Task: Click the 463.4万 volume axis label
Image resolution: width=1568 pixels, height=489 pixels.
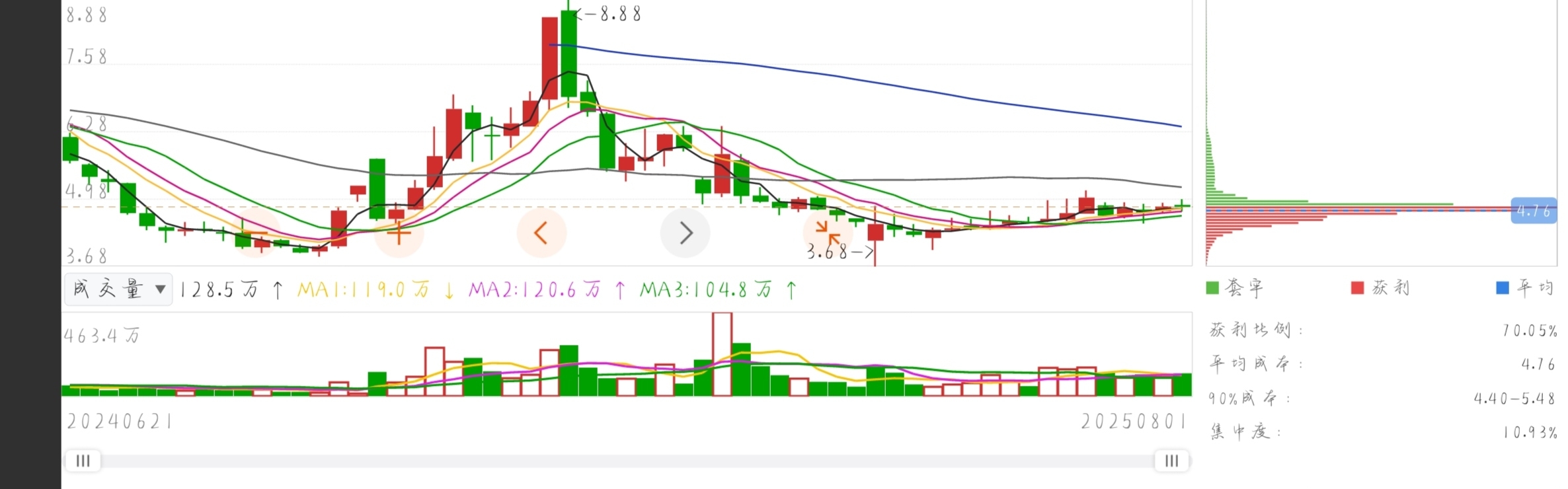Action: pyautogui.click(x=102, y=336)
